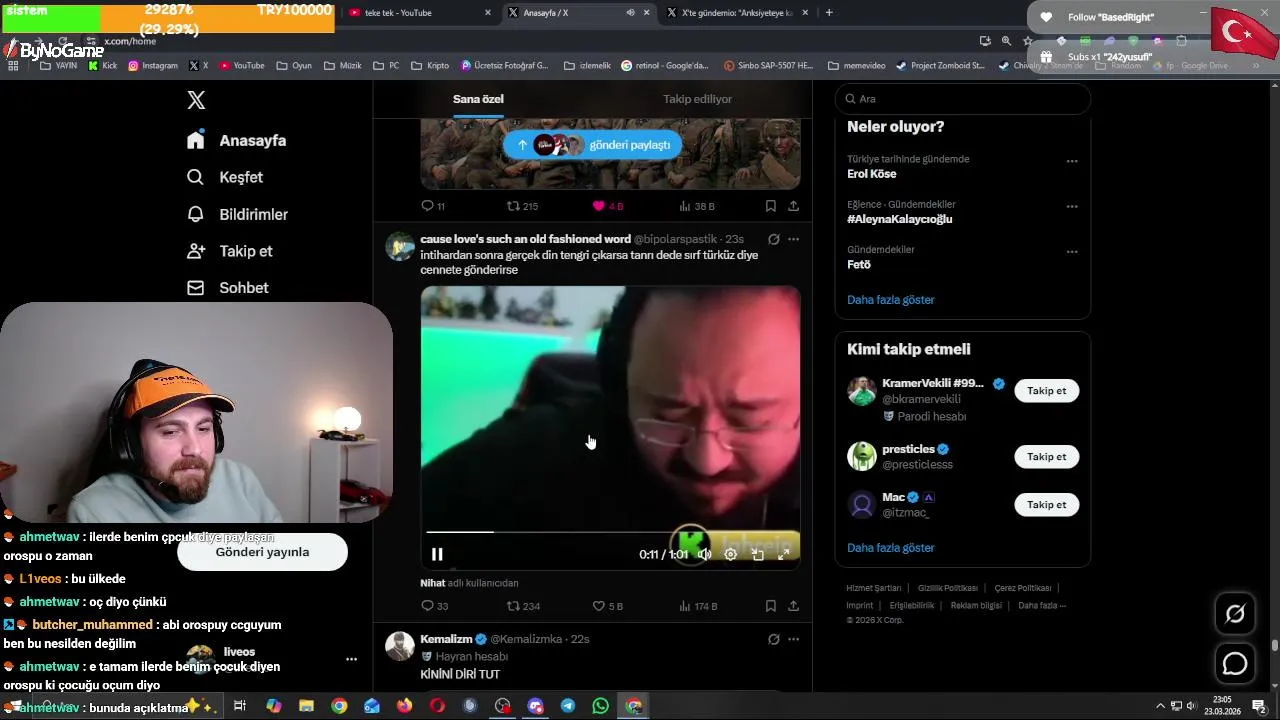Open options for #AleynaKalaycıoğlu trend
Image resolution: width=1280 pixels, height=720 pixels.
(1072, 207)
